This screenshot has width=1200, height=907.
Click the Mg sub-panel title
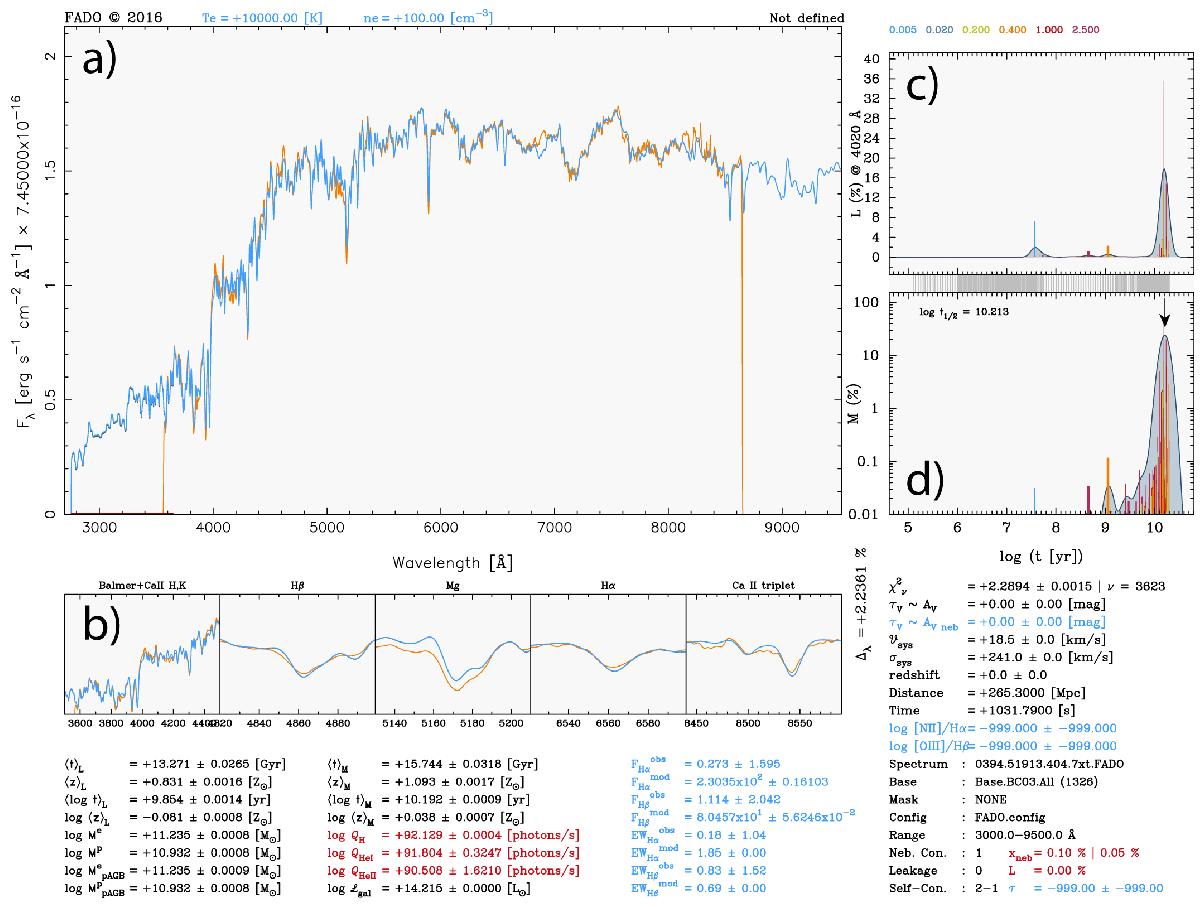[452, 587]
